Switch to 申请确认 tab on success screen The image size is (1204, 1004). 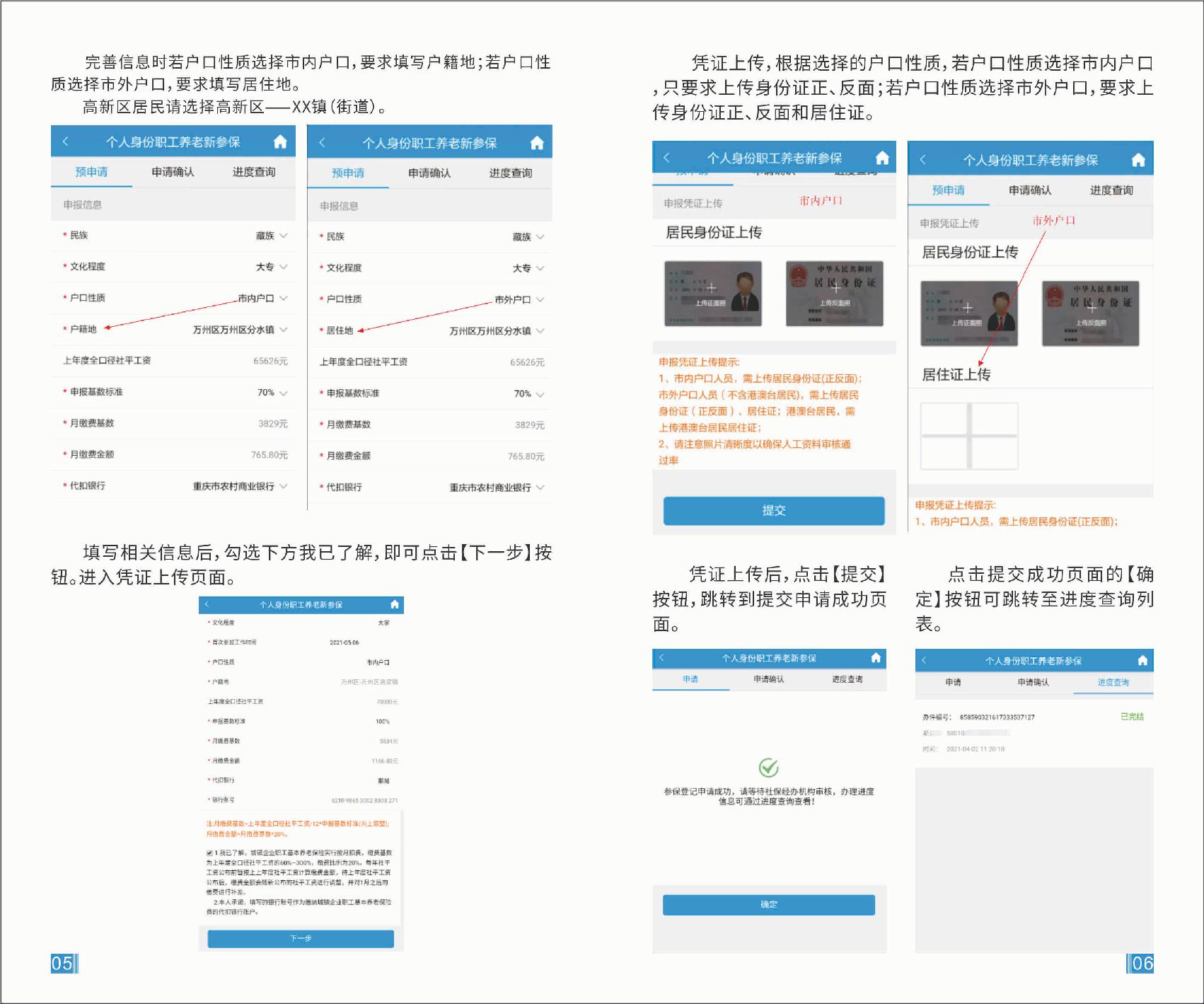(768, 679)
